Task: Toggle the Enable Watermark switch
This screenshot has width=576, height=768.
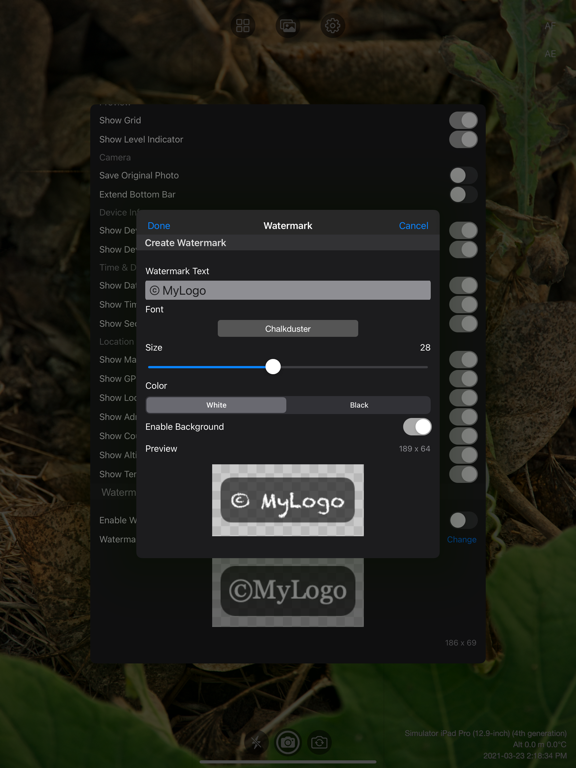Action: pos(463,520)
